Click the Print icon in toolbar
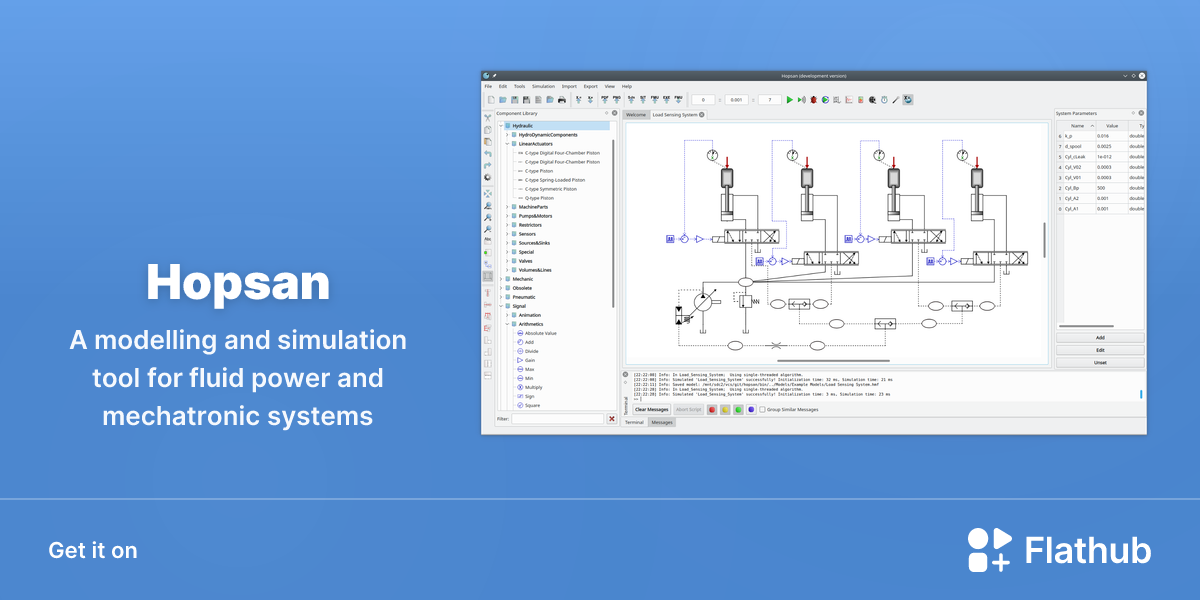The width and height of the screenshot is (1200, 600). coord(562,100)
